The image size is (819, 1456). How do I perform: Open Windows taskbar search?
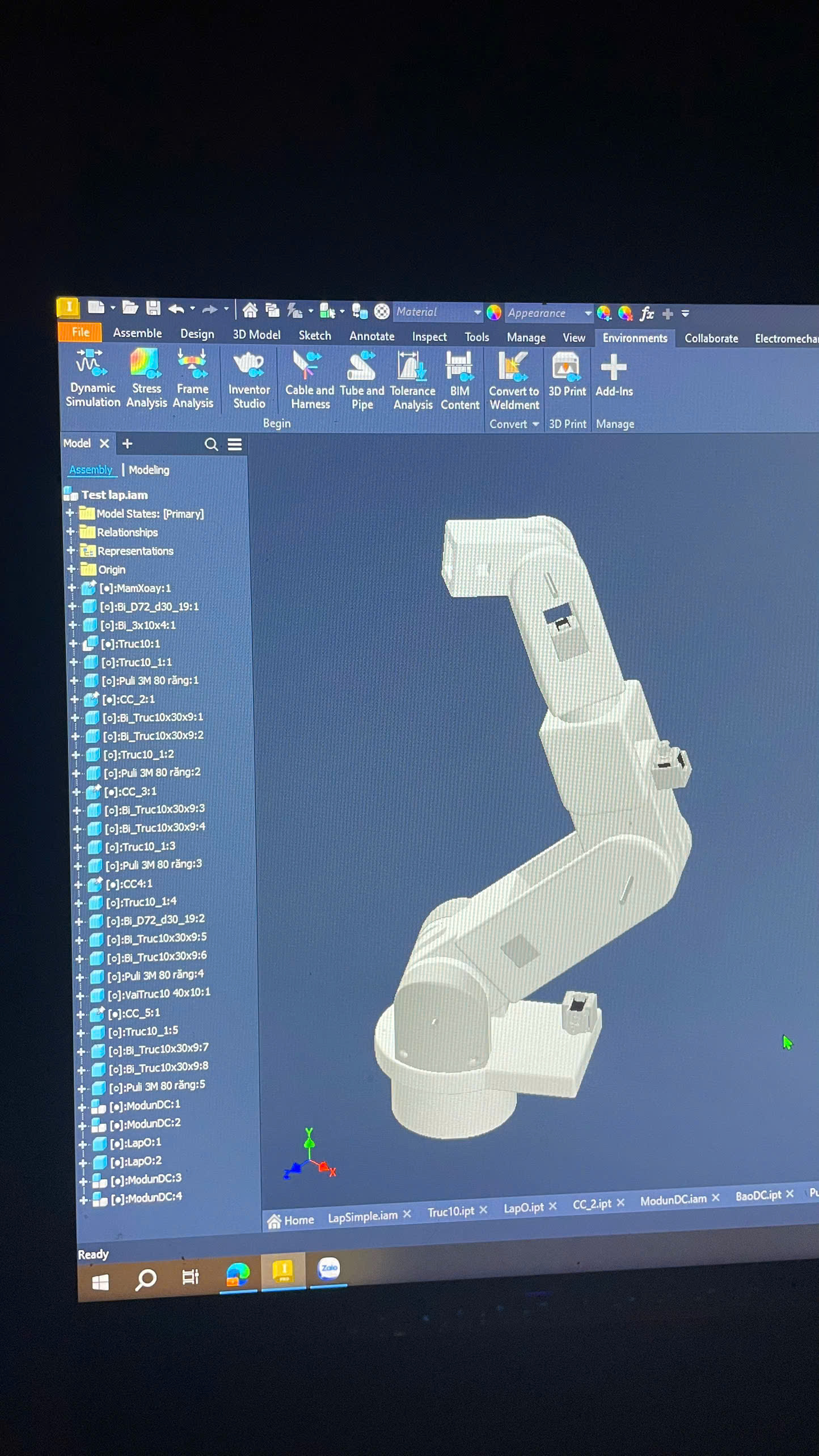pyautogui.click(x=146, y=1280)
